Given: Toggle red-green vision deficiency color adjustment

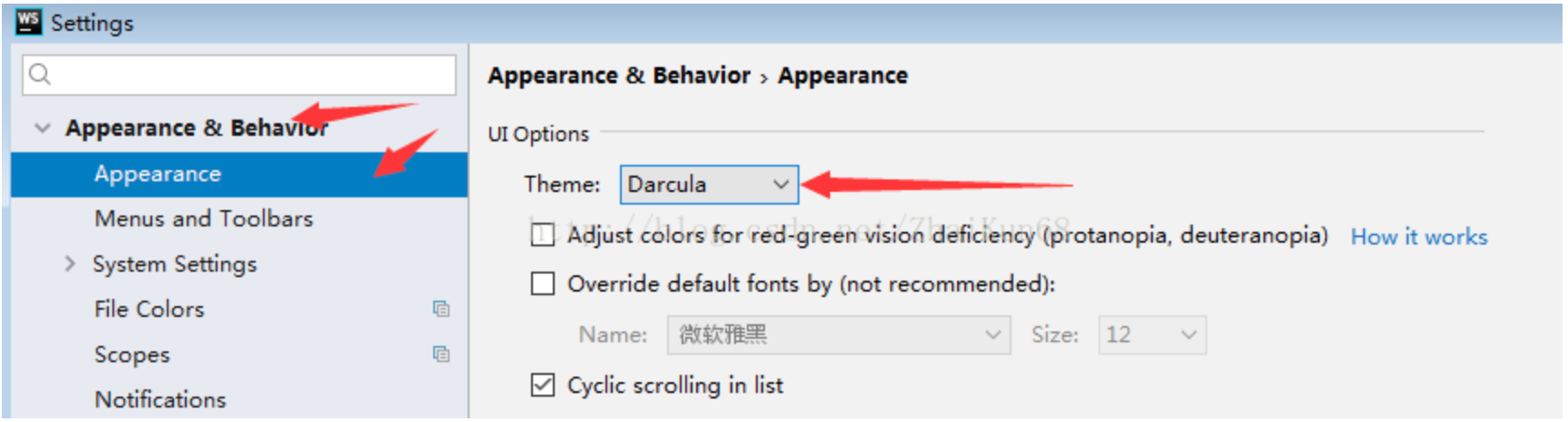Looking at the screenshot, I should pos(542,235).
